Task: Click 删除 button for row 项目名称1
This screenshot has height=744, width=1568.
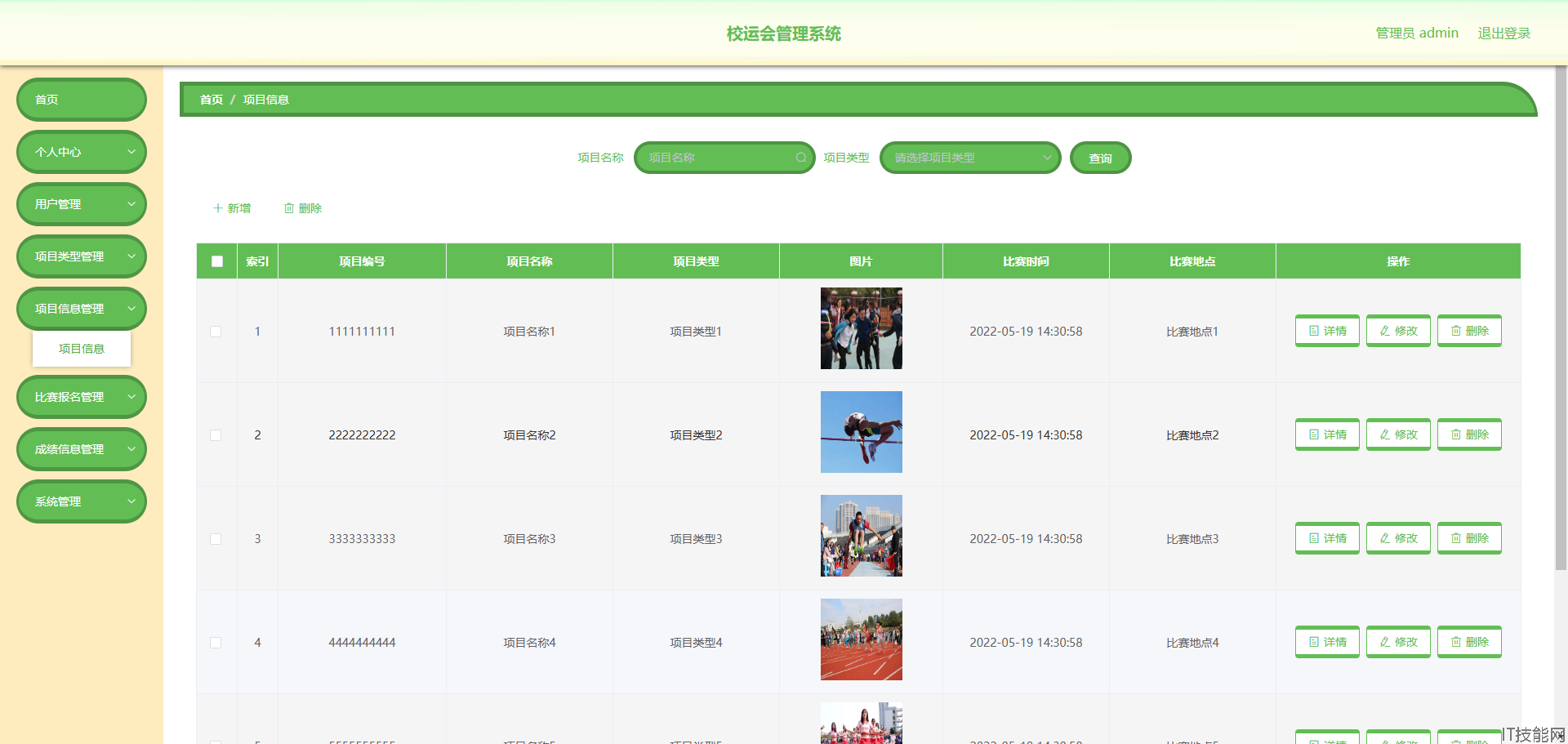Action: coord(1469,331)
